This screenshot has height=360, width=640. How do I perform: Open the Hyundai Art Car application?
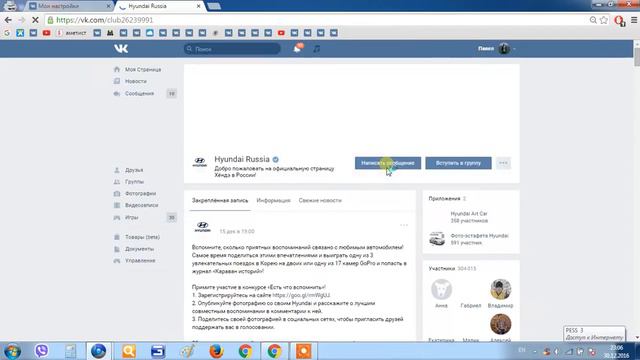coord(469,213)
